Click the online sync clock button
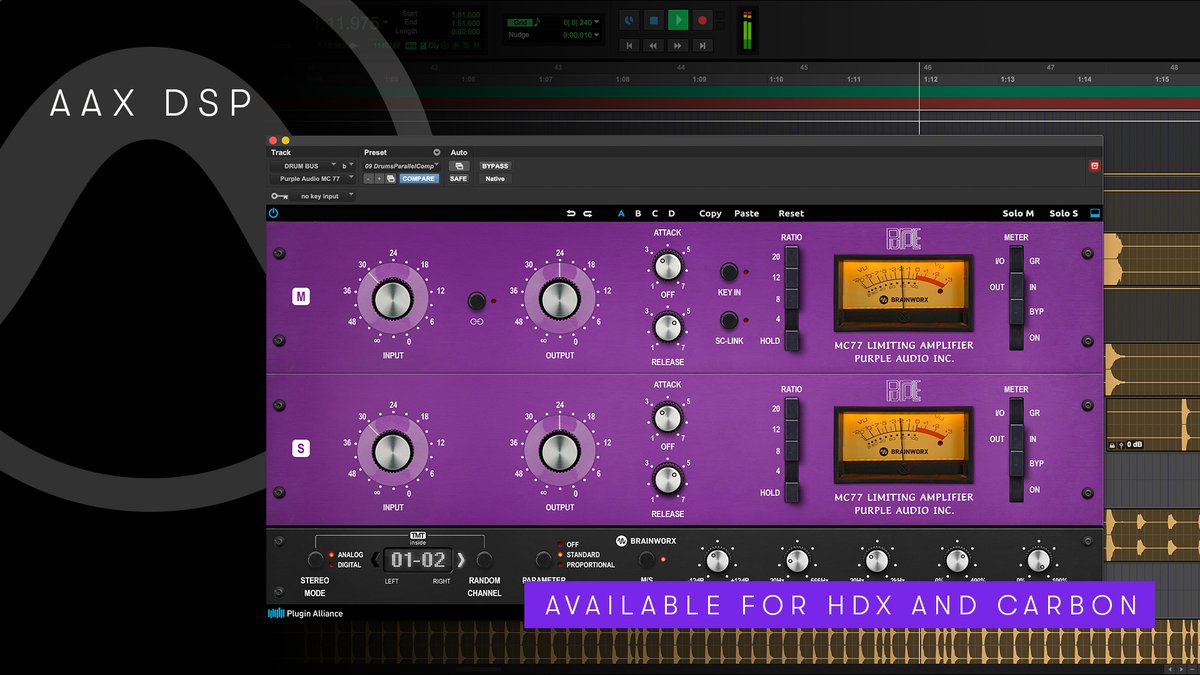1200x675 pixels. click(630, 19)
